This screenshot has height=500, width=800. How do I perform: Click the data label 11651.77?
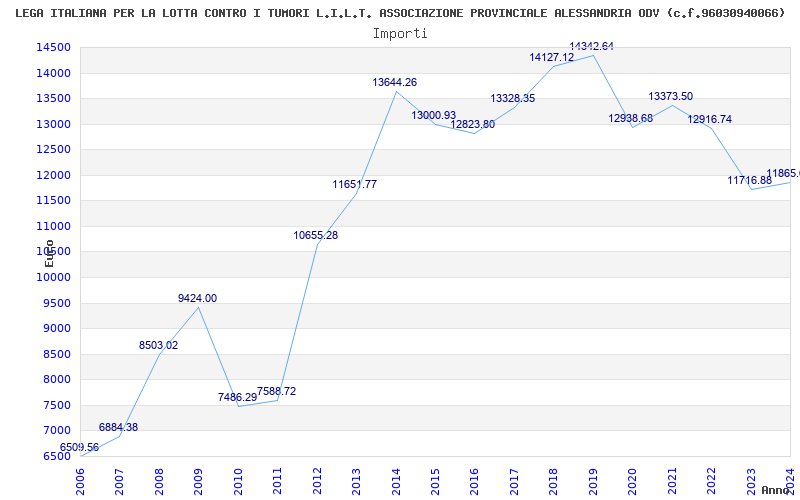pyautogui.click(x=355, y=184)
